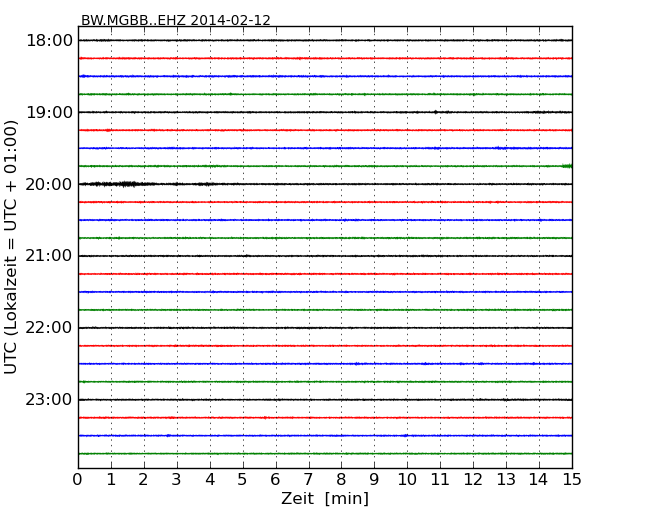Viewport: 650px width, 520px height.
Task: Click the 21:00 time label
Action: (x=49, y=256)
